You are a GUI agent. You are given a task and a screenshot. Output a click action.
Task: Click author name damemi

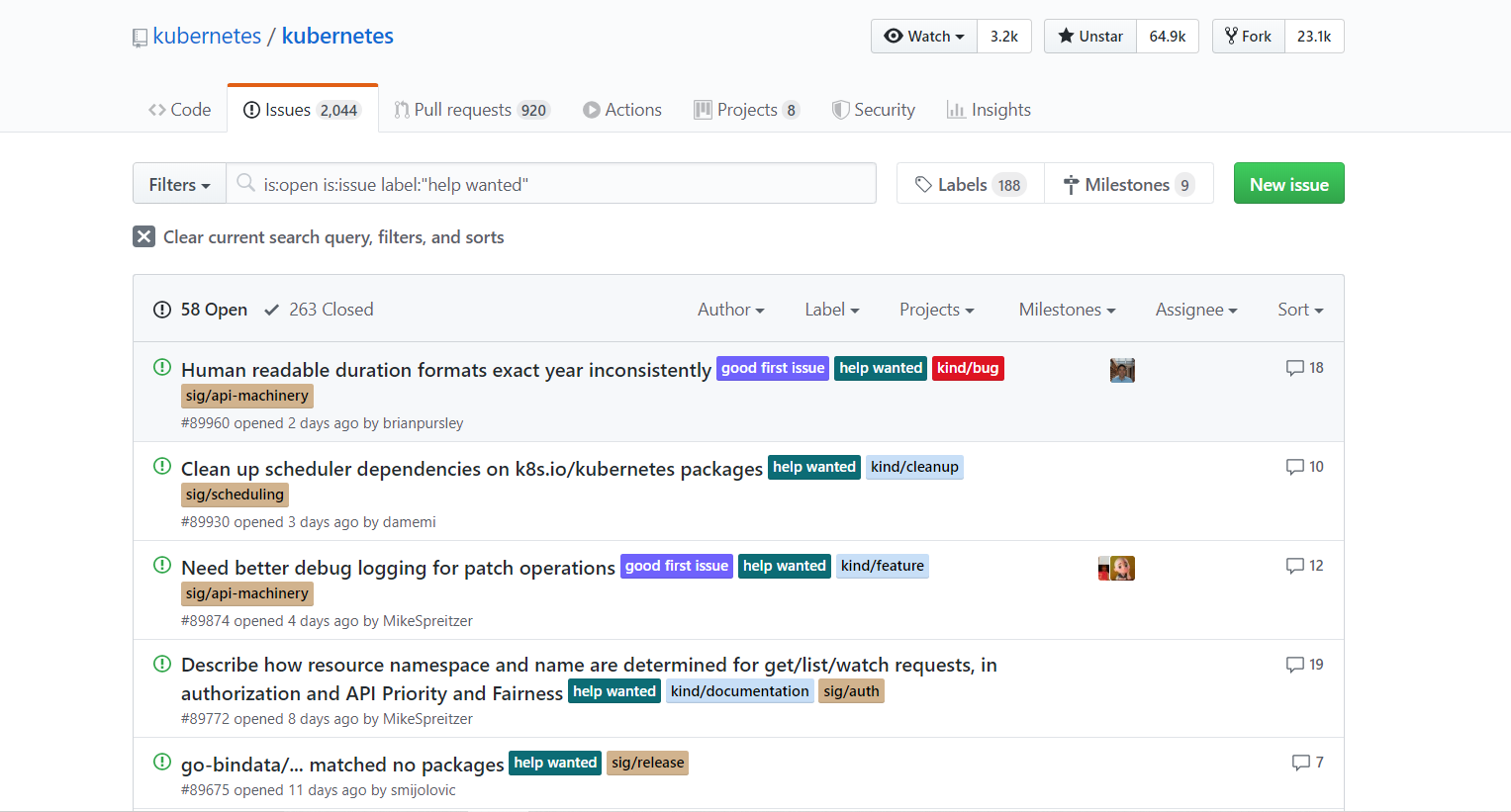pos(409,522)
